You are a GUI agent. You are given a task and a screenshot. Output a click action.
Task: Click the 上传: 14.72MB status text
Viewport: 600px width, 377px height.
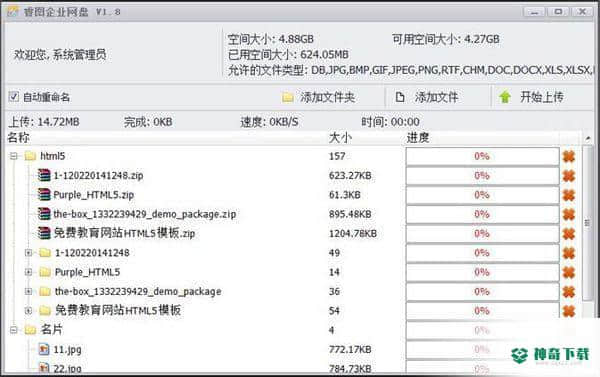(x=44, y=122)
